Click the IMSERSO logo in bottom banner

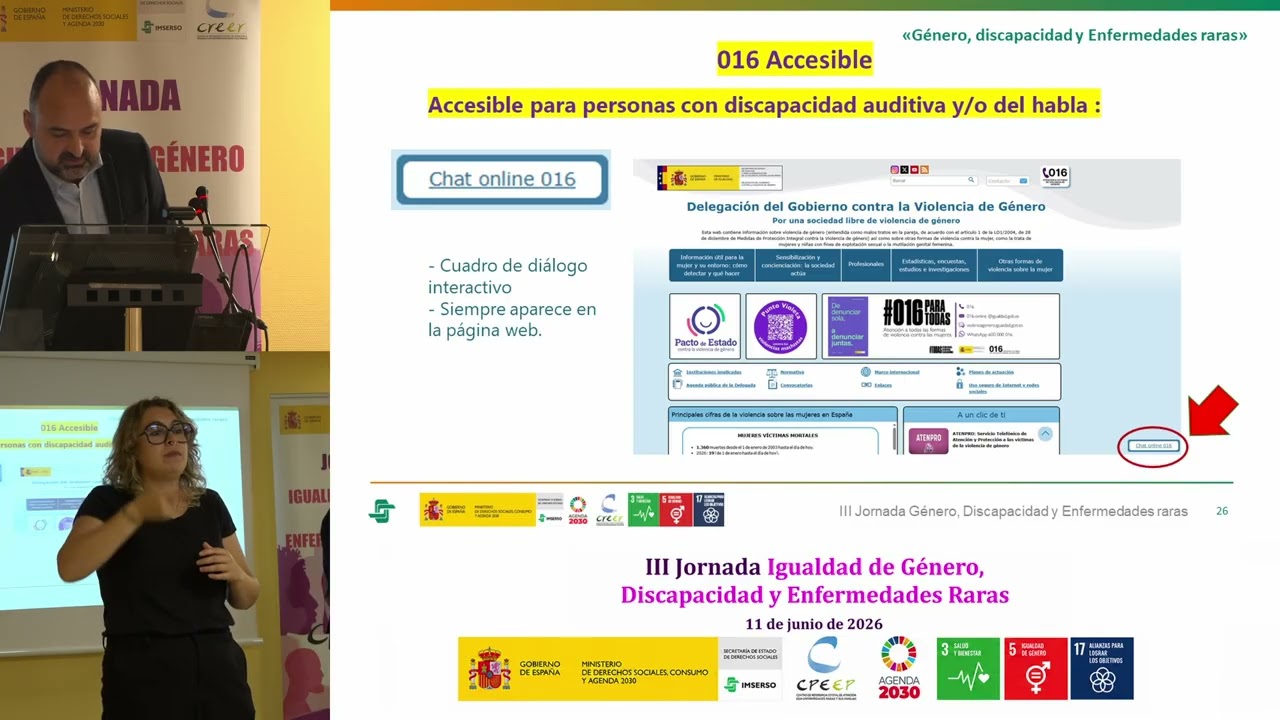pyautogui.click(x=749, y=684)
